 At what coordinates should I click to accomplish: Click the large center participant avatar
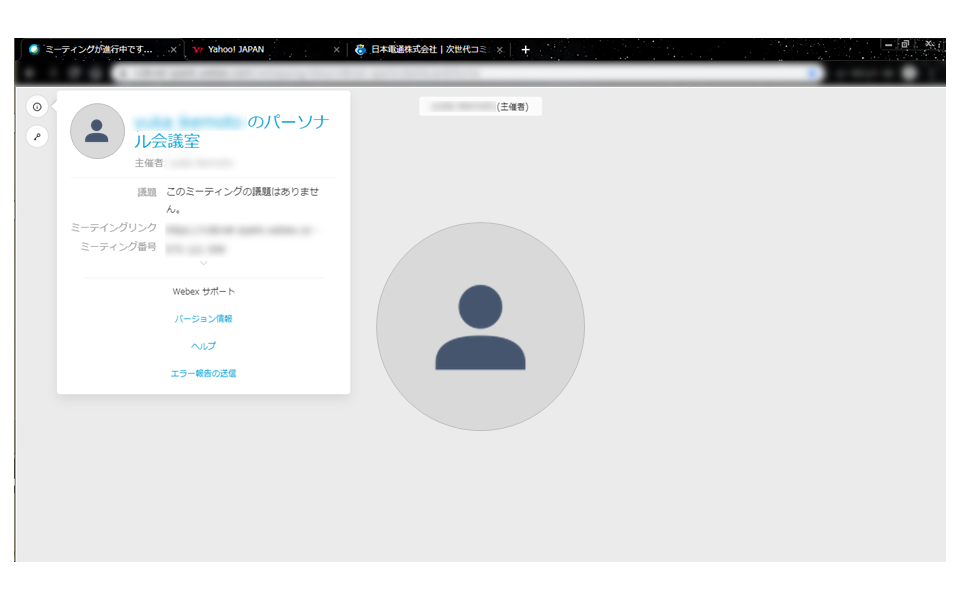pyautogui.click(x=481, y=326)
